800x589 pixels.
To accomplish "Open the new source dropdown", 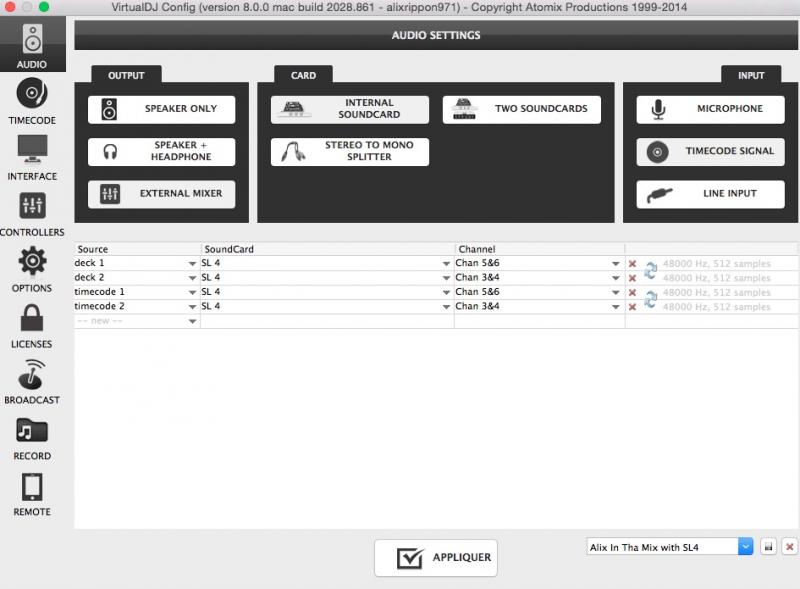I will [192, 321].
